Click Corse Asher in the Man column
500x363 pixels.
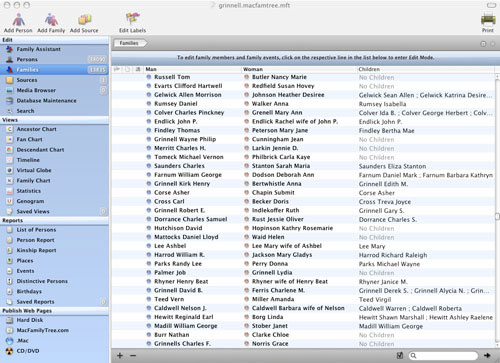point(172,193)
